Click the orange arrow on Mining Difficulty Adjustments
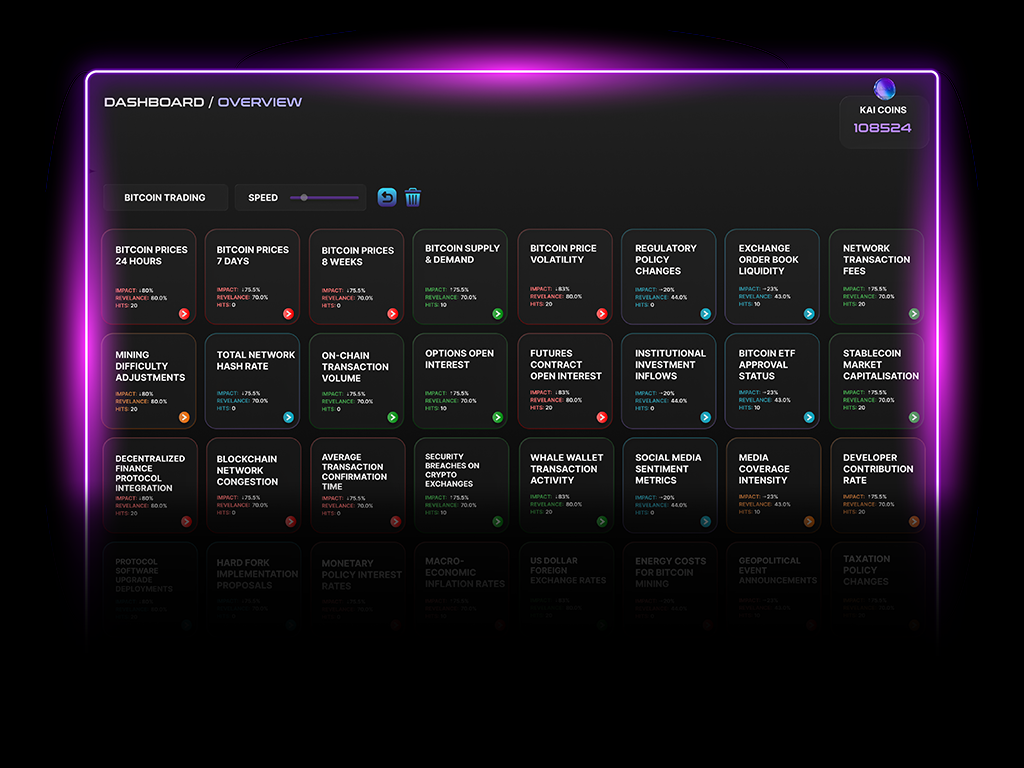Image resolution: width=1024 pixels, height=768 pixels. tap(184, 417)
